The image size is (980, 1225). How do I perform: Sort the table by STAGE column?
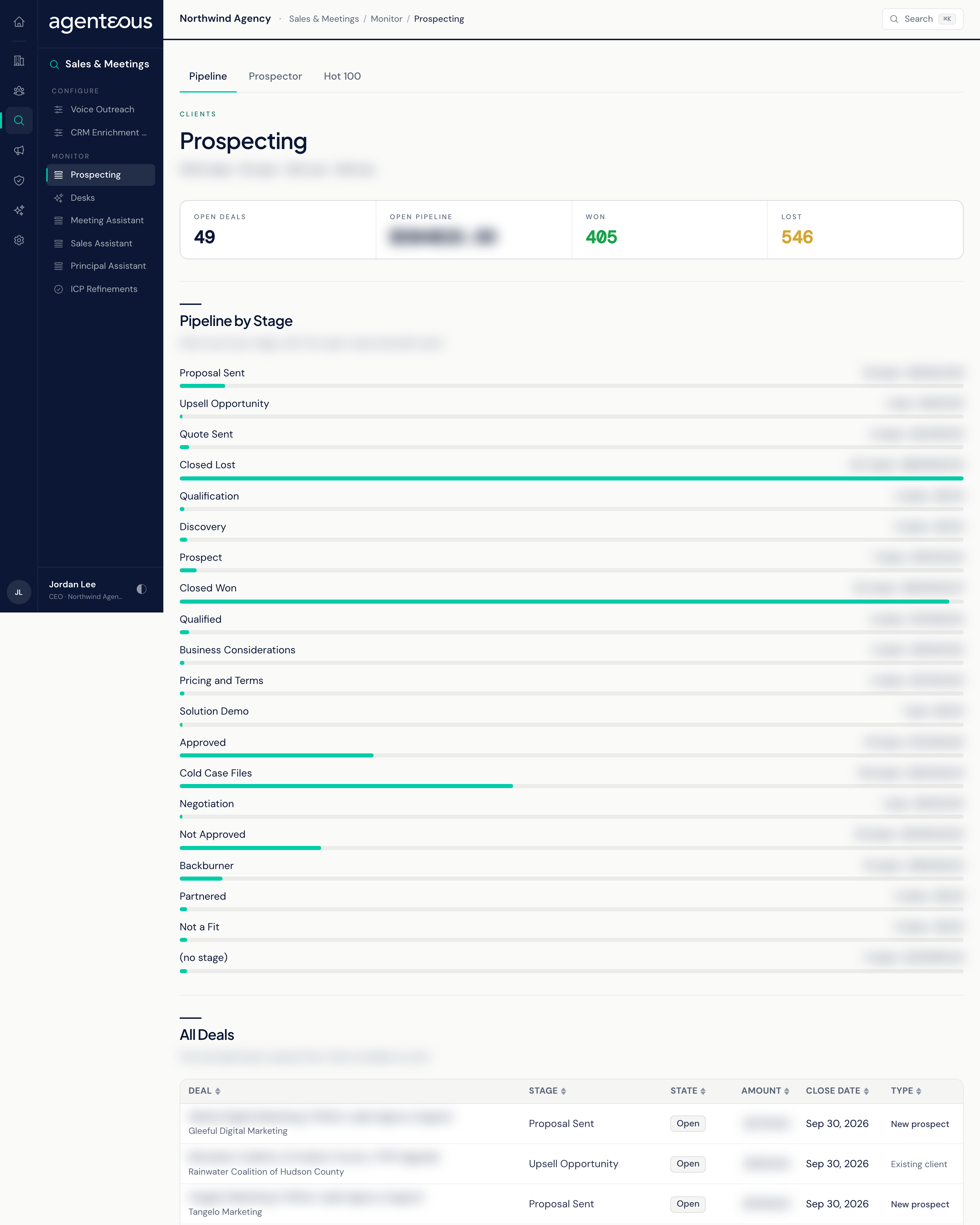[x=547, y=1091]
